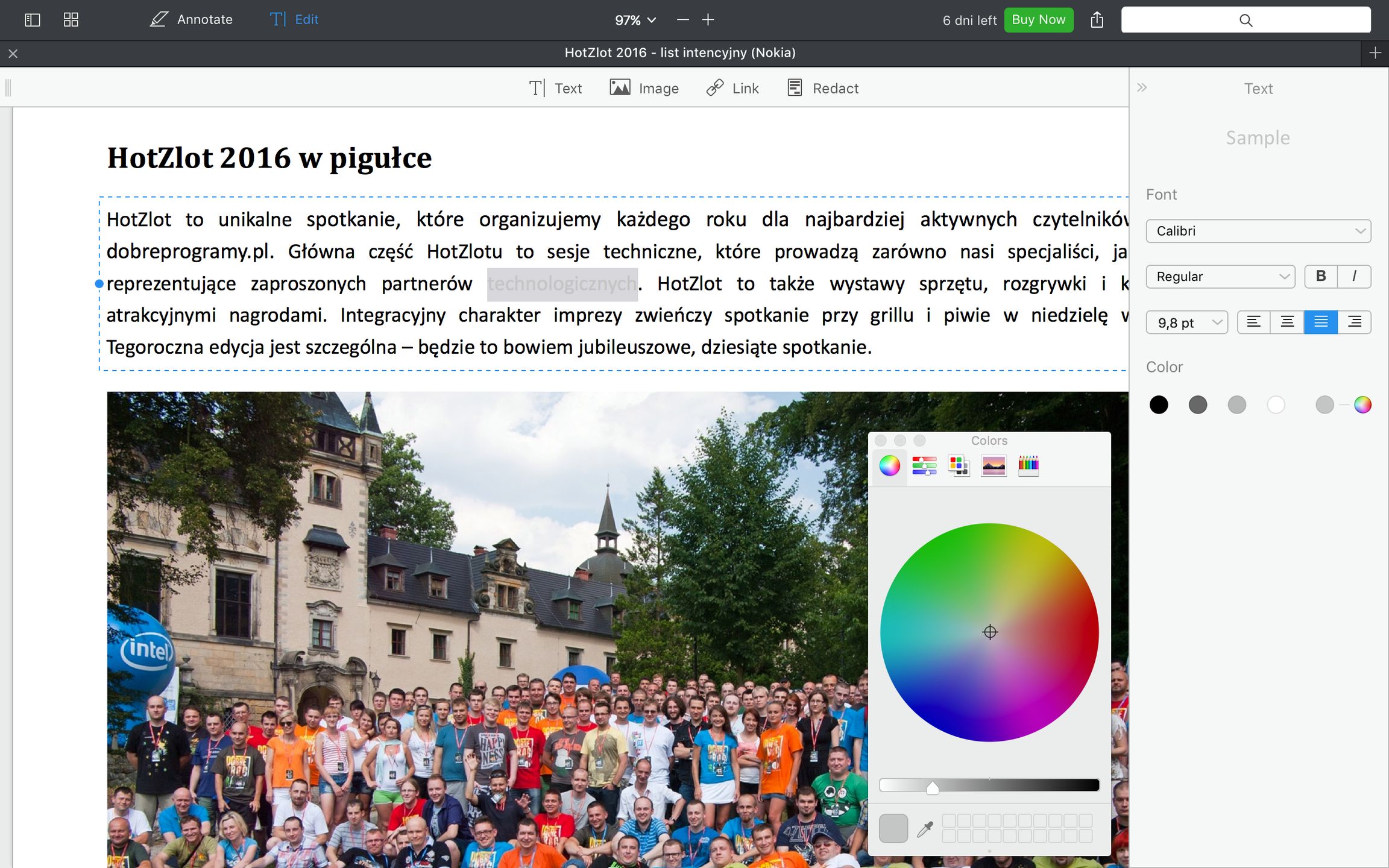Choose the Redact tool
1389x868 pixels.
click(822, 88)
